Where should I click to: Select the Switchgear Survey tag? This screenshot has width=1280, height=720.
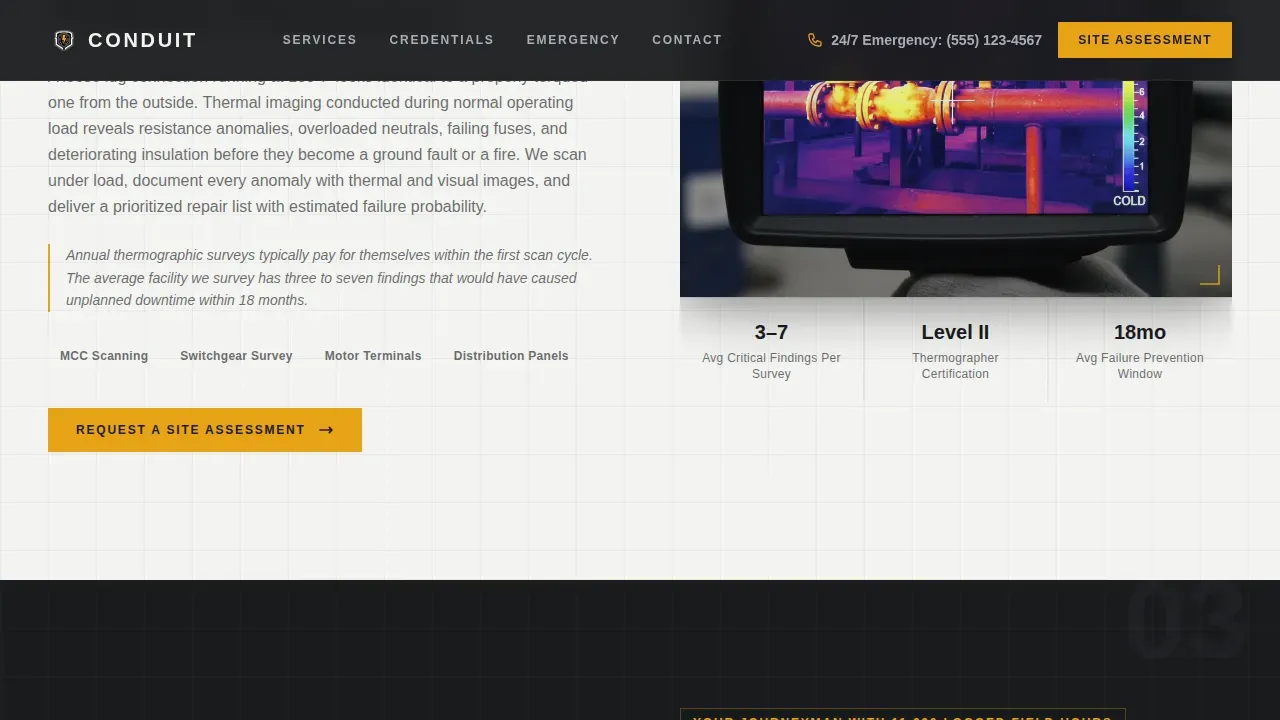236,356
